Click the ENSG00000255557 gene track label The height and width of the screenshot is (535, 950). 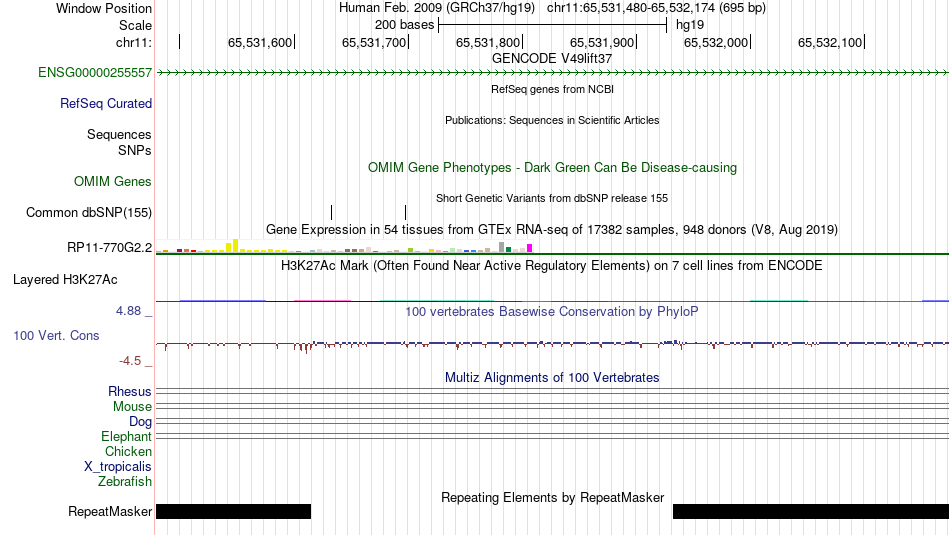coord(95,73)
